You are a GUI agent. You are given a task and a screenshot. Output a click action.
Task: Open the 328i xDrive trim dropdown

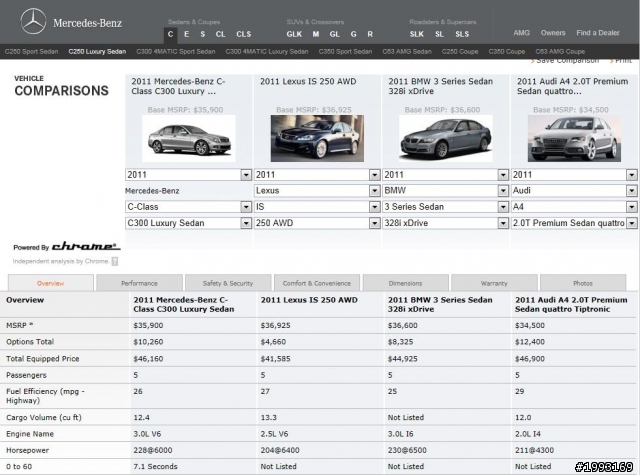446,223
